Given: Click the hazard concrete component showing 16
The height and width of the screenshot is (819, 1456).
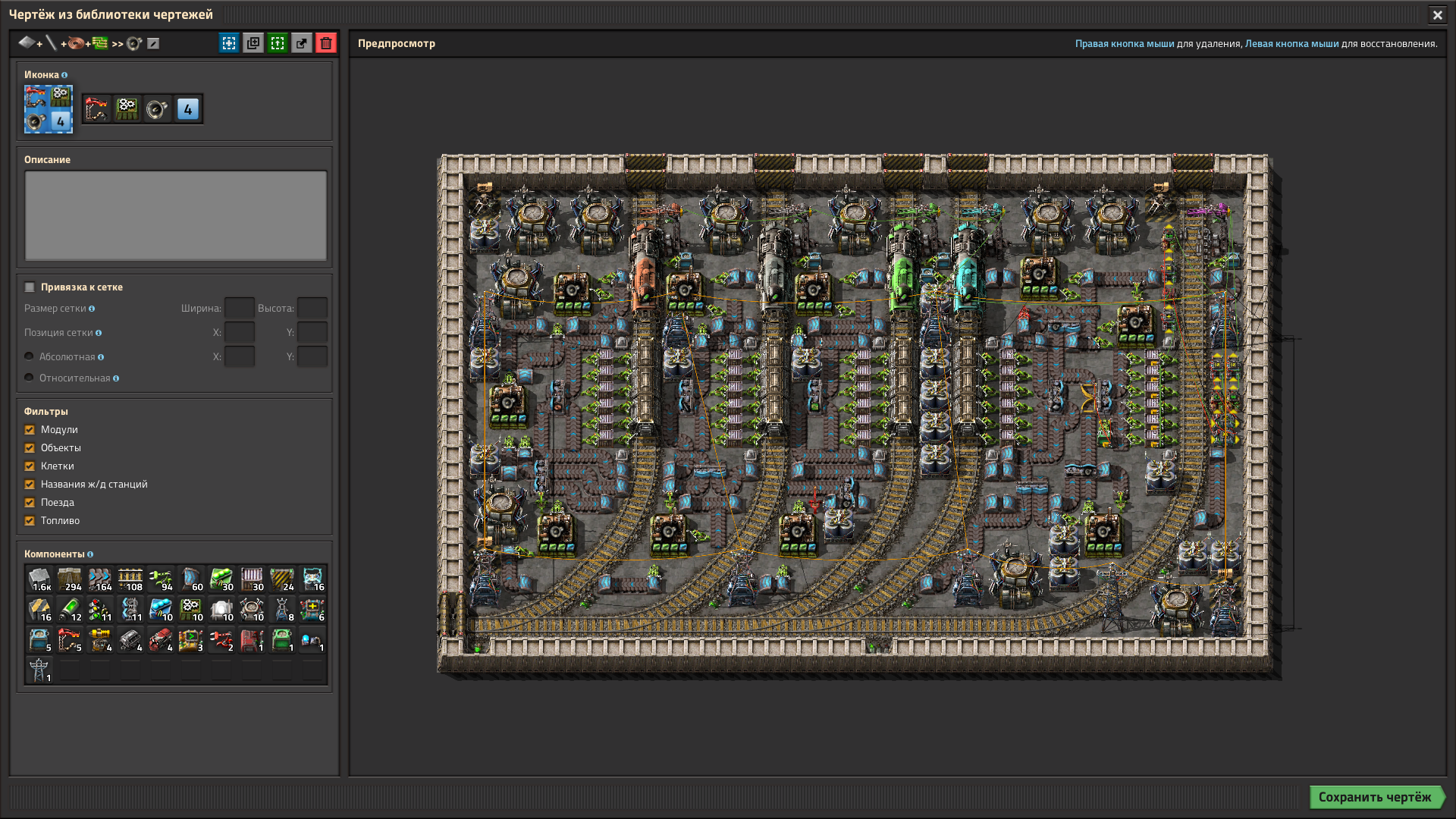Looking at the screenshot, I should [39, 610].
